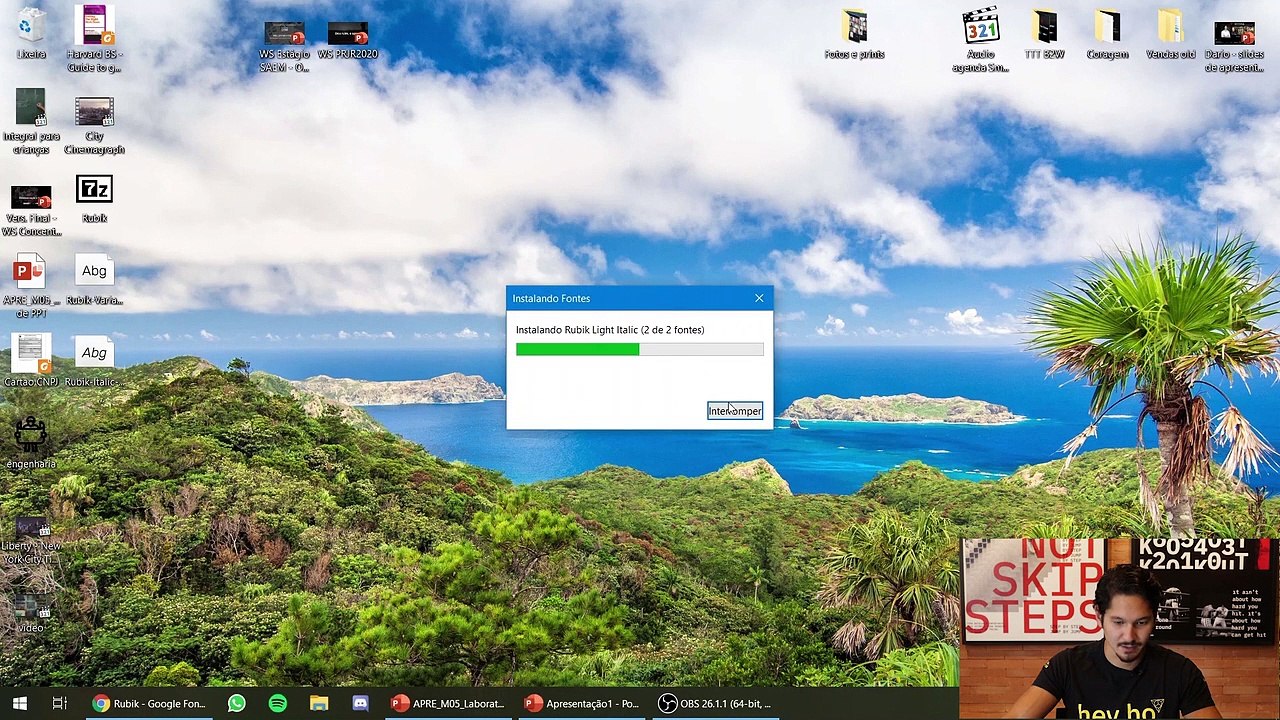This screenshot has height=720, width=1280.
Task: Select the engenharia desktop icon
Action: point(31,444)
